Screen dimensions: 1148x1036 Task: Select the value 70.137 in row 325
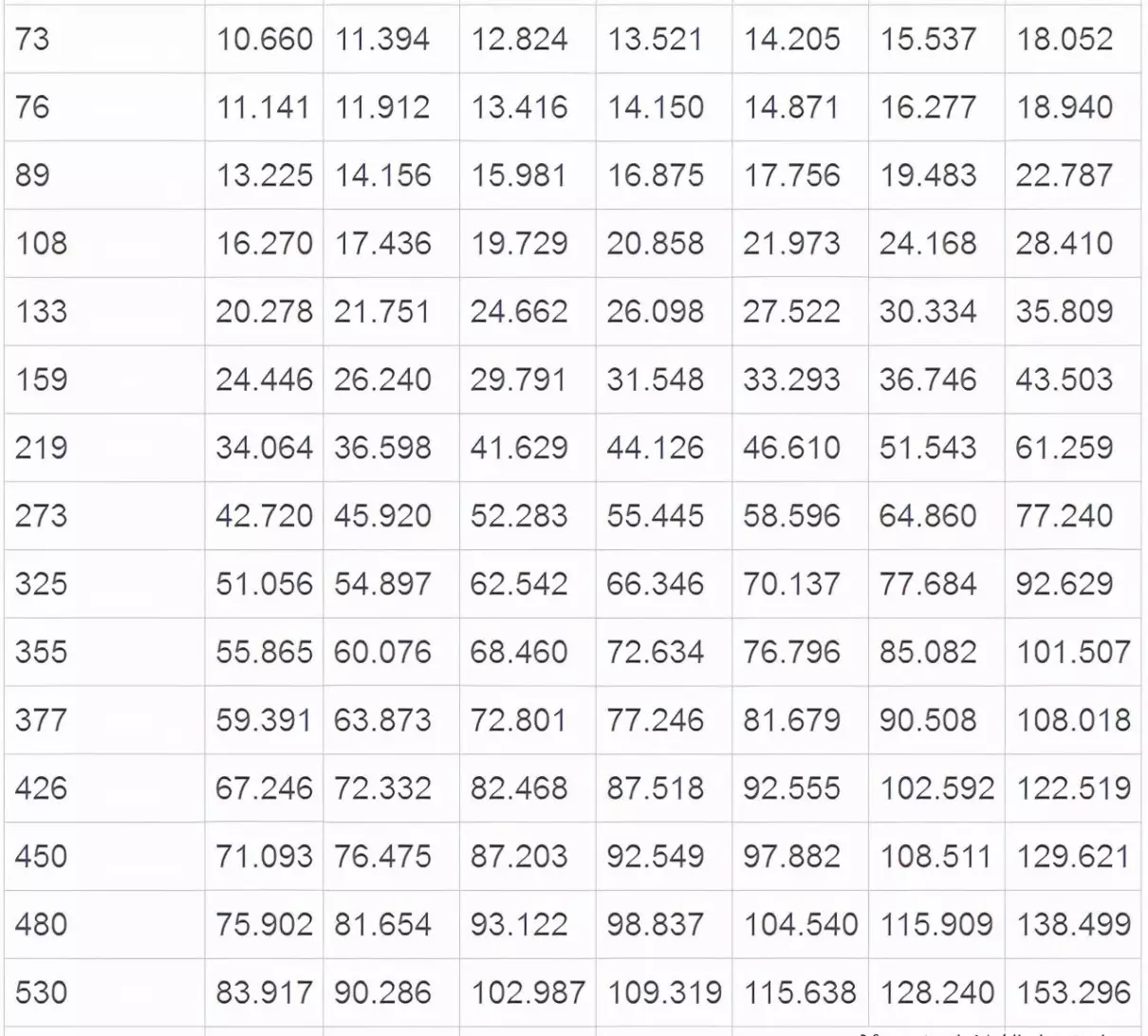(800, 584)
